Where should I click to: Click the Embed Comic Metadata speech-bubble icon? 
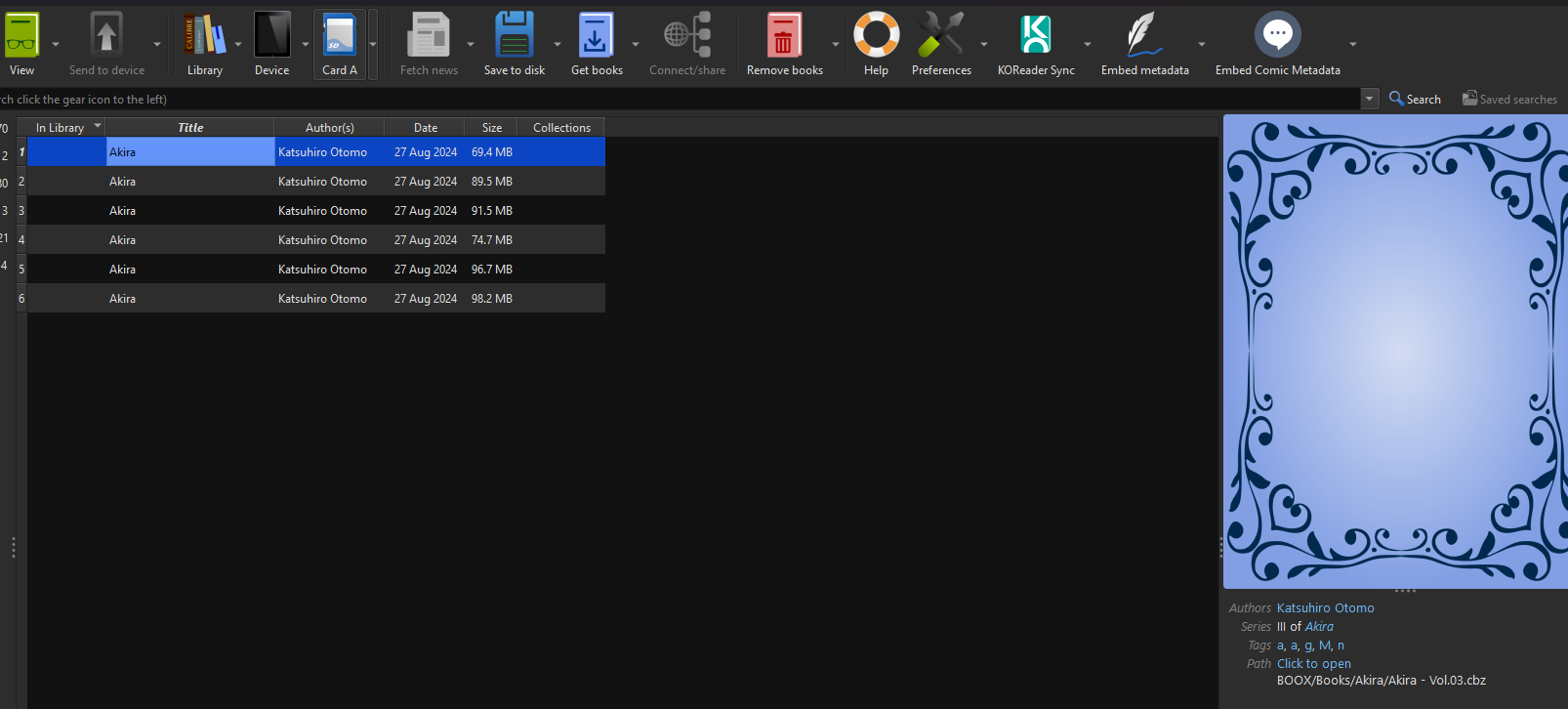point(1277,35)
